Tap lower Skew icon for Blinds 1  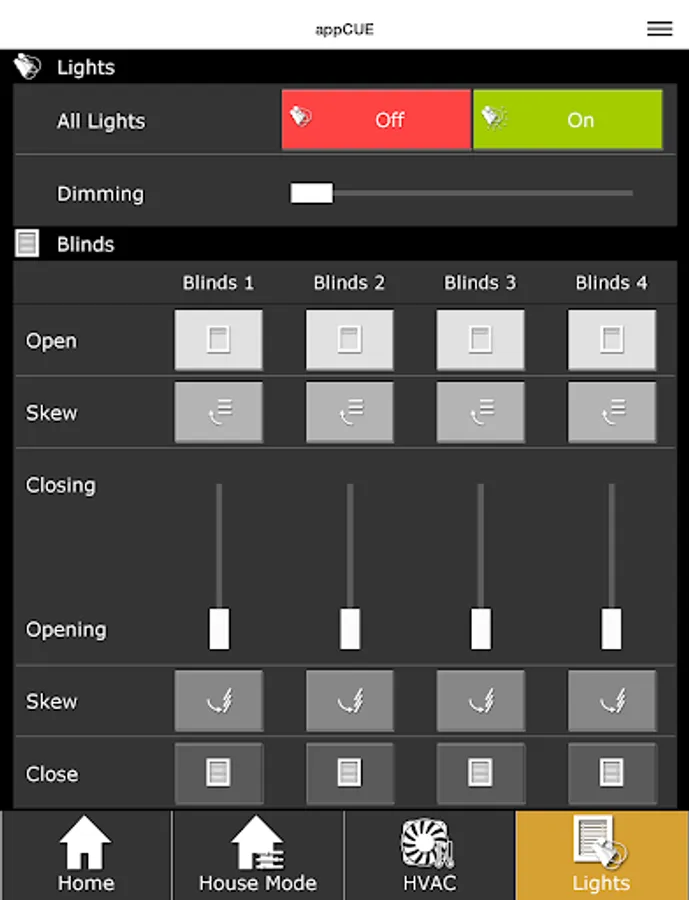(219, 701)
